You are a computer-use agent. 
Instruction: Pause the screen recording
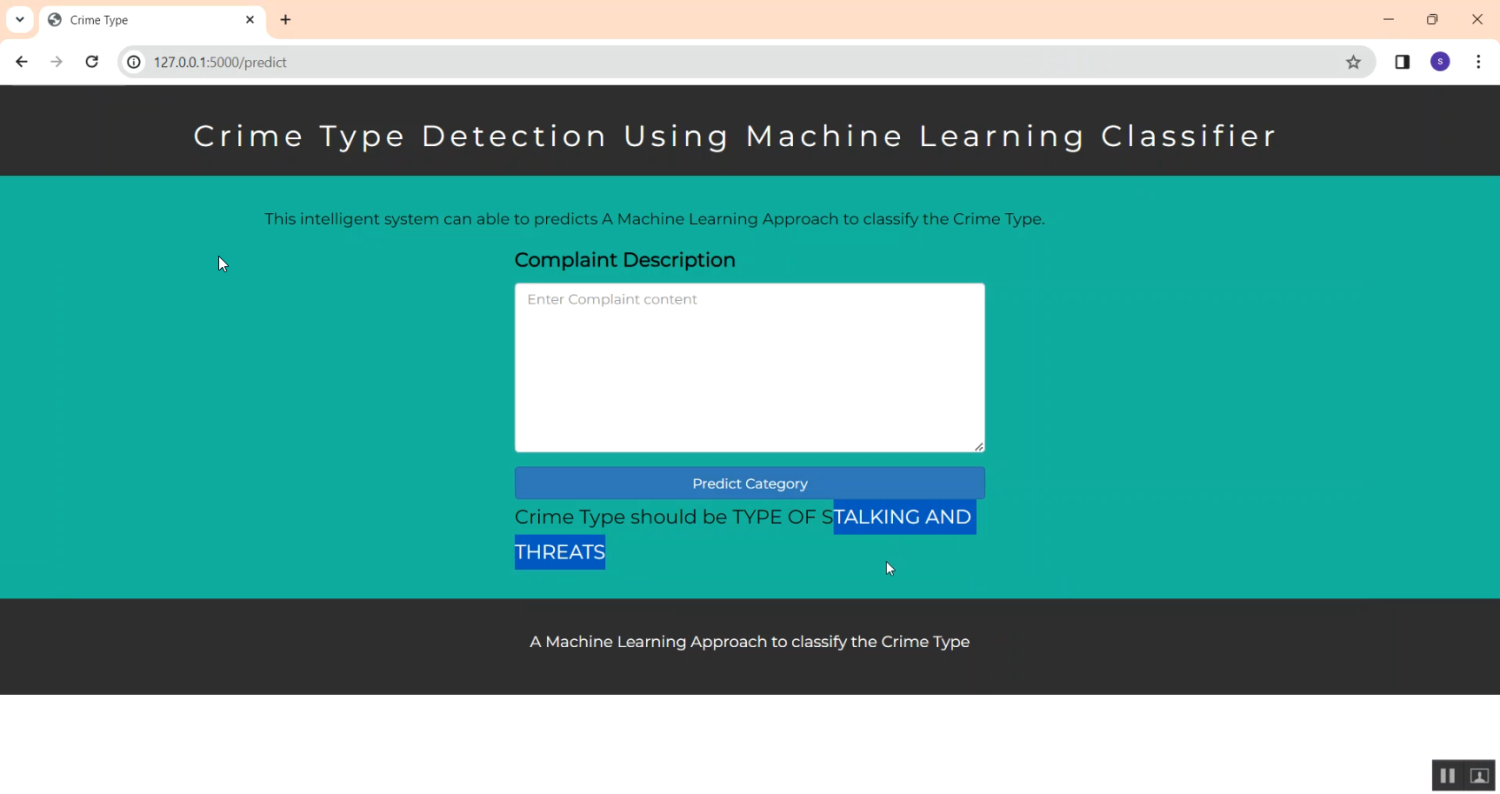pos(1447,775)
